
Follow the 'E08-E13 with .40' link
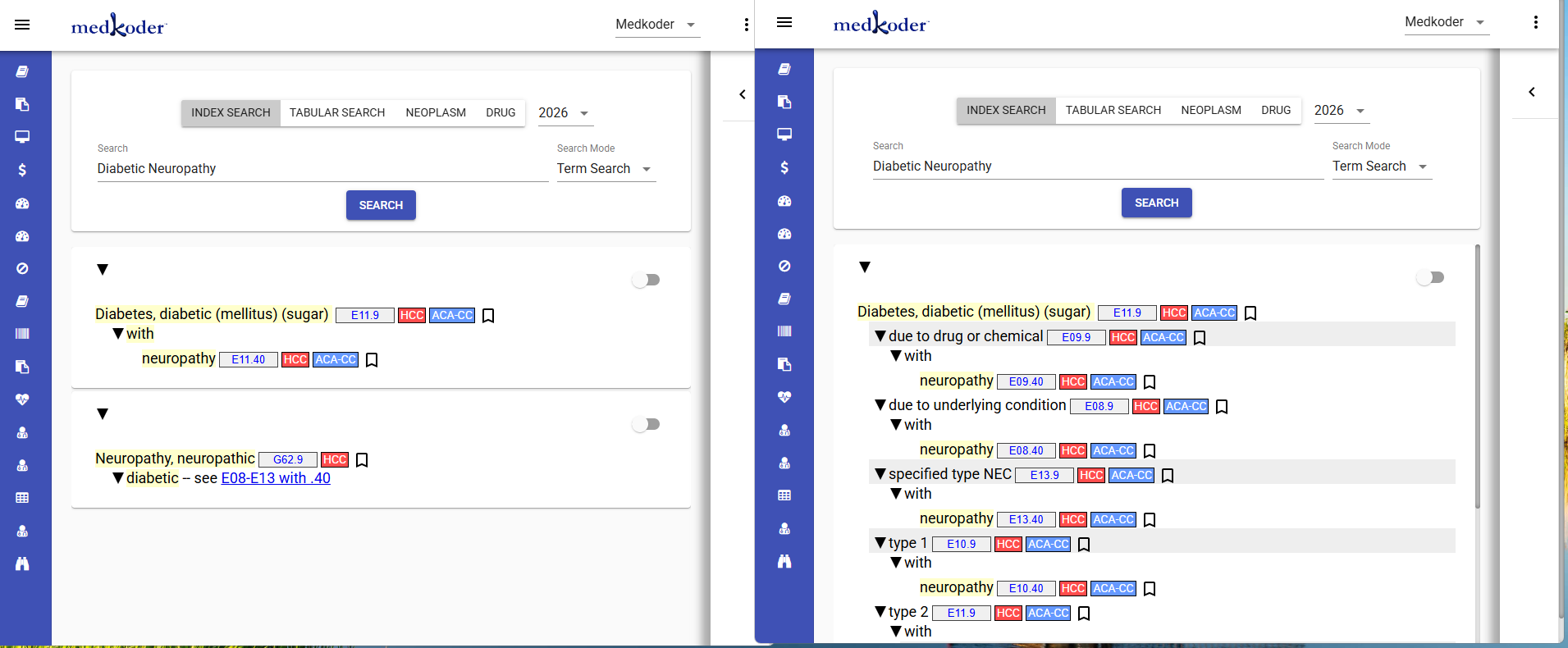point(276,478)
